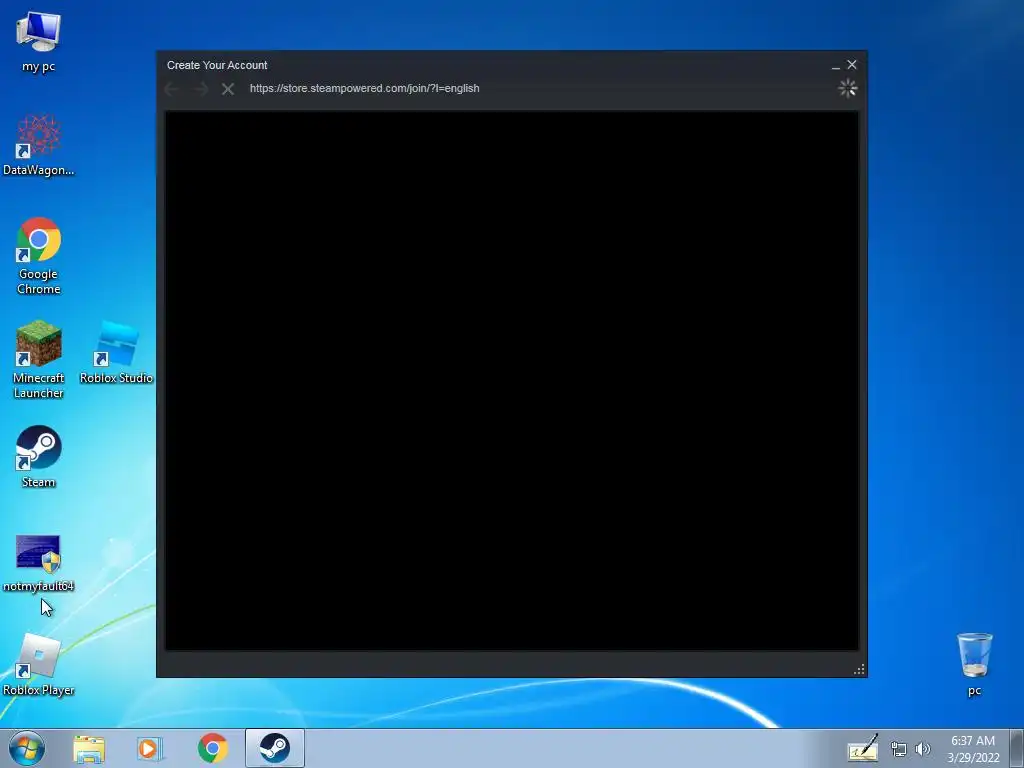Stop loading the Steam join page

[x=227, y=89]
